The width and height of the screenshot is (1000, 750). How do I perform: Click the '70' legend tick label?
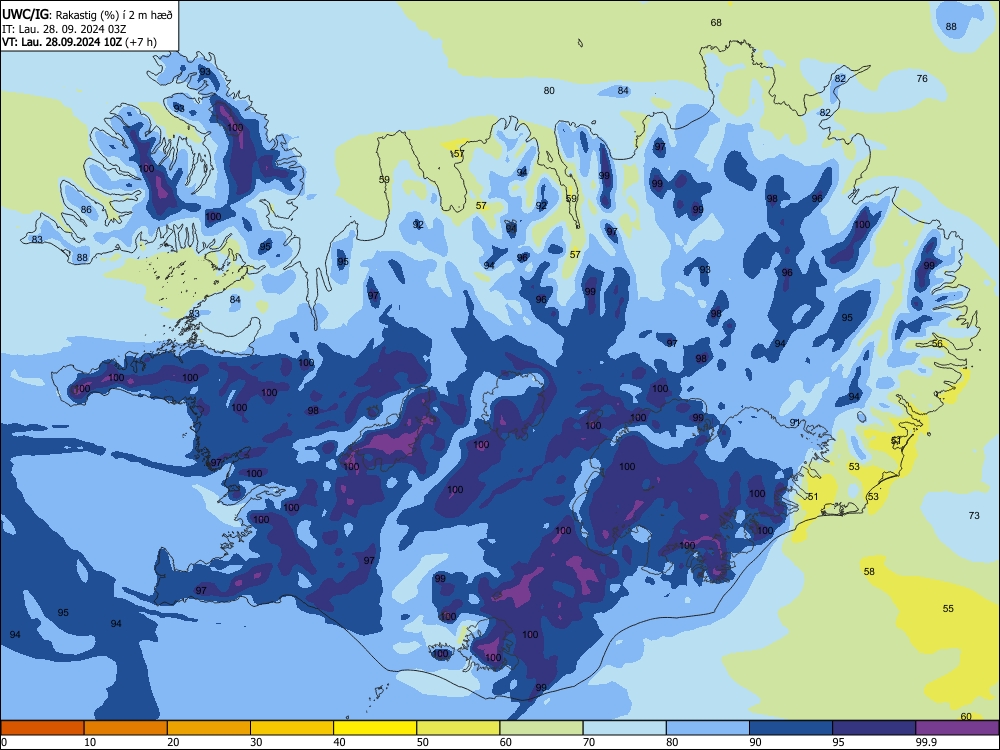click(x=589, y=742)
